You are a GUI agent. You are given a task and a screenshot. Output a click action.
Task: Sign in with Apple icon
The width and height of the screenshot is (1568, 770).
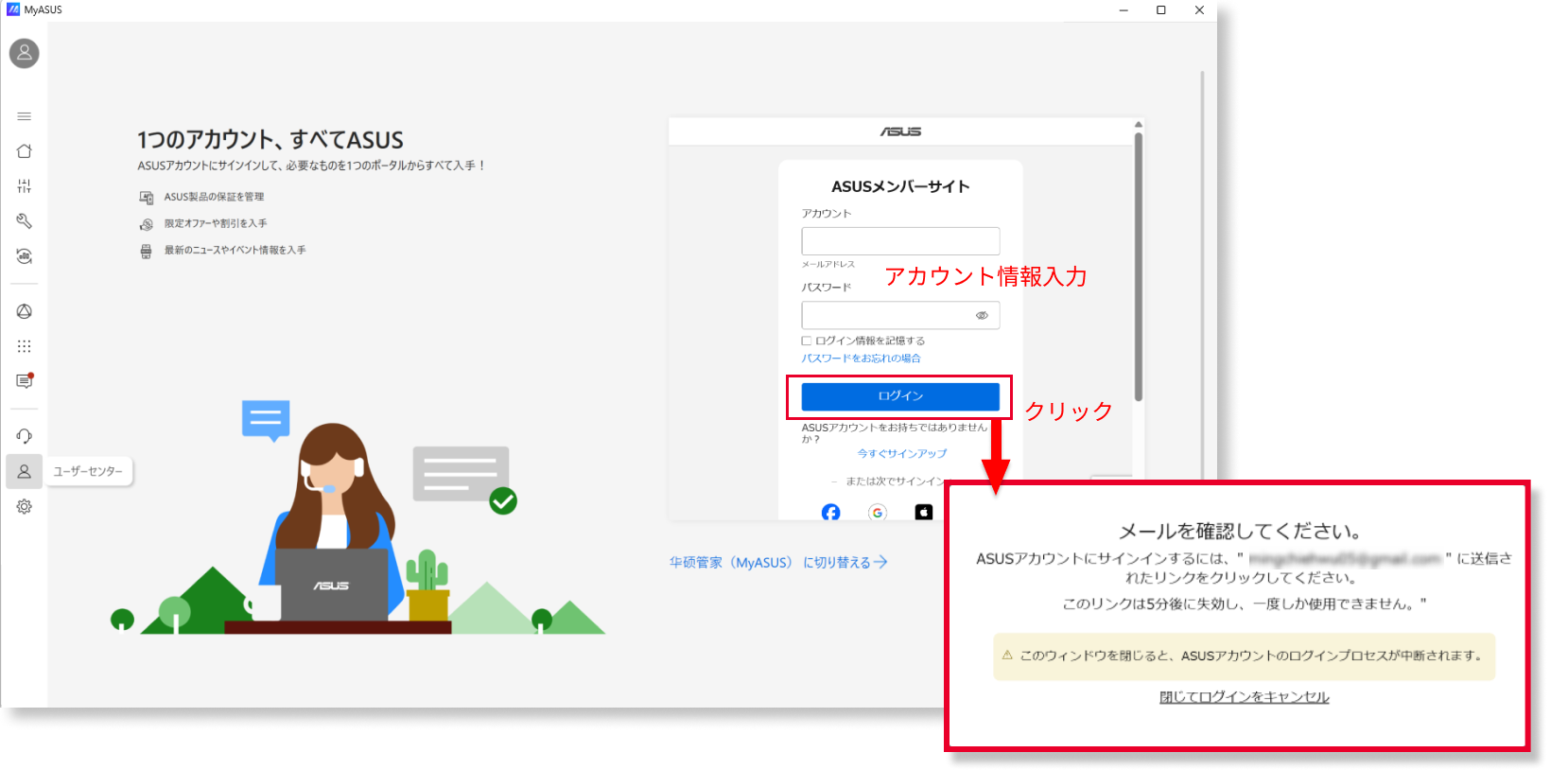tap(924, 512)
